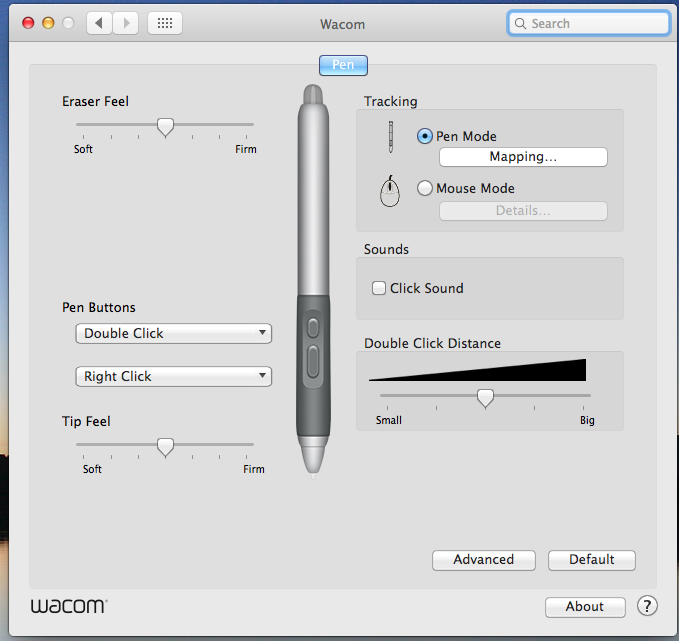Viewport: 679px width, 641px height.
Task: Click the Tip Feel heading
Action: [x=86, y=421]
